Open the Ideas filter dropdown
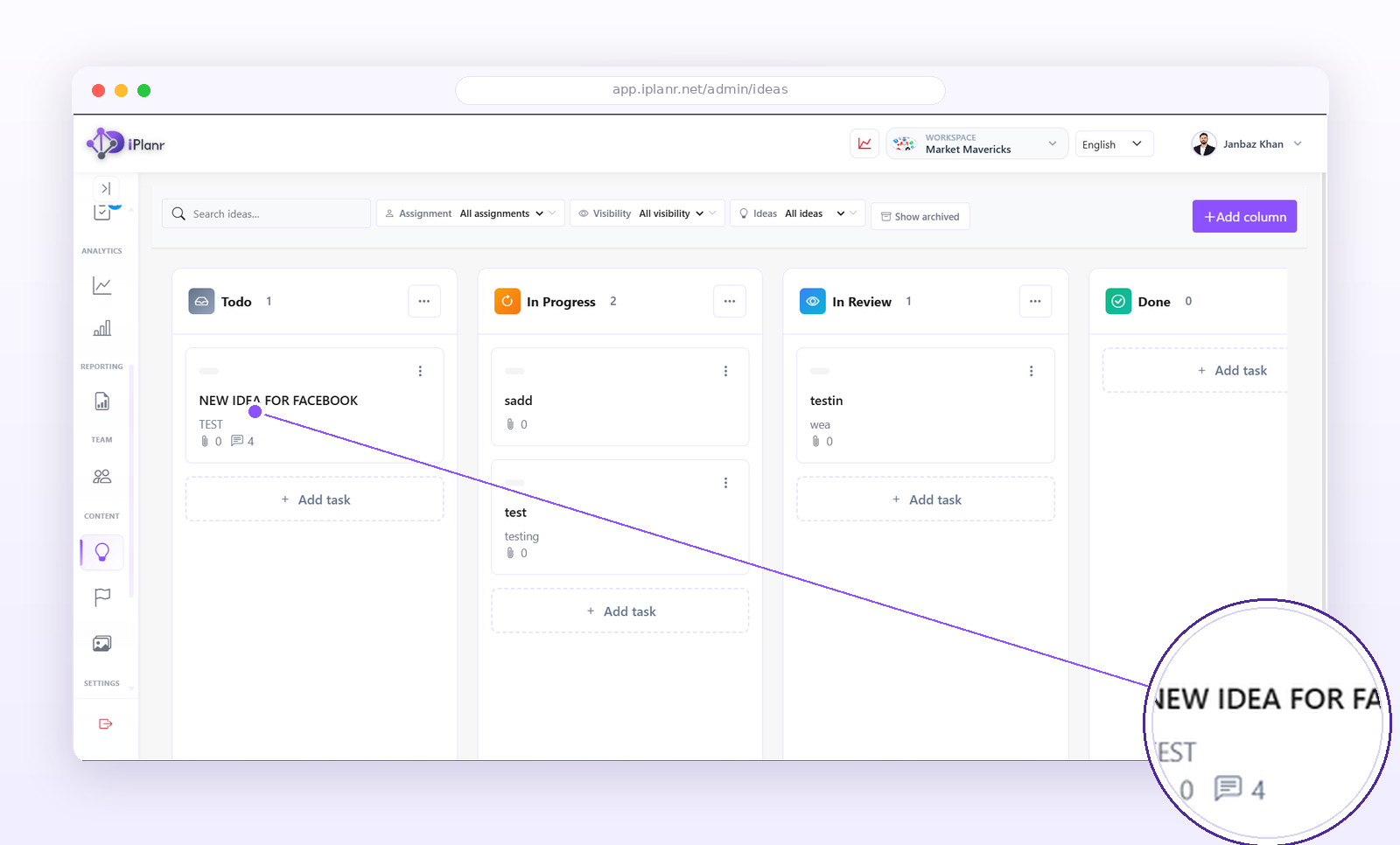This screenshot has height=845, width=1400. pos(797,213)
